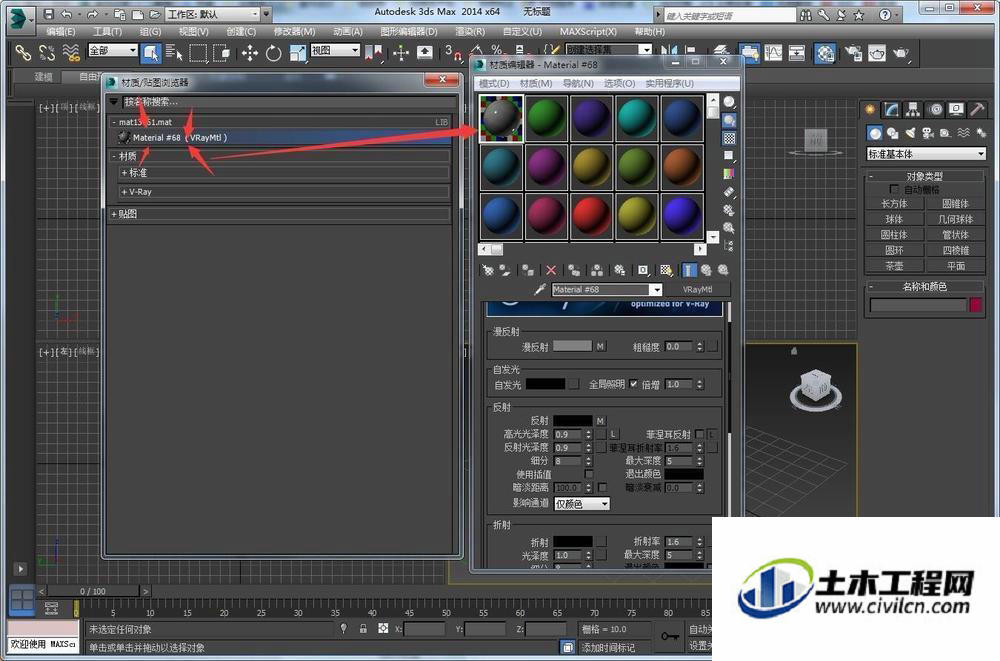The height and width of the screenshot is (661, 1000).
Task: Toggle the selection lock icon in status bar
Action: 363,628
